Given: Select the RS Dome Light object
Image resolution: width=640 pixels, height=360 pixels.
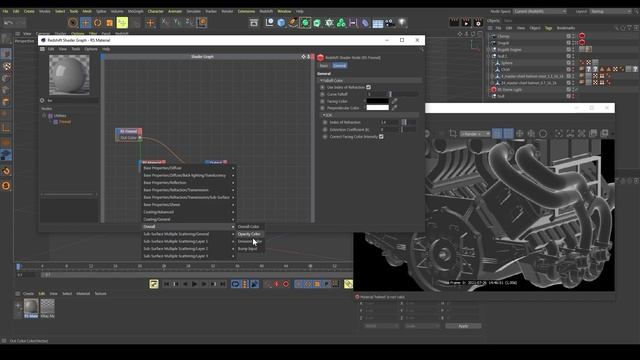Looking at the screenshot, I should [x=509, y=89].
